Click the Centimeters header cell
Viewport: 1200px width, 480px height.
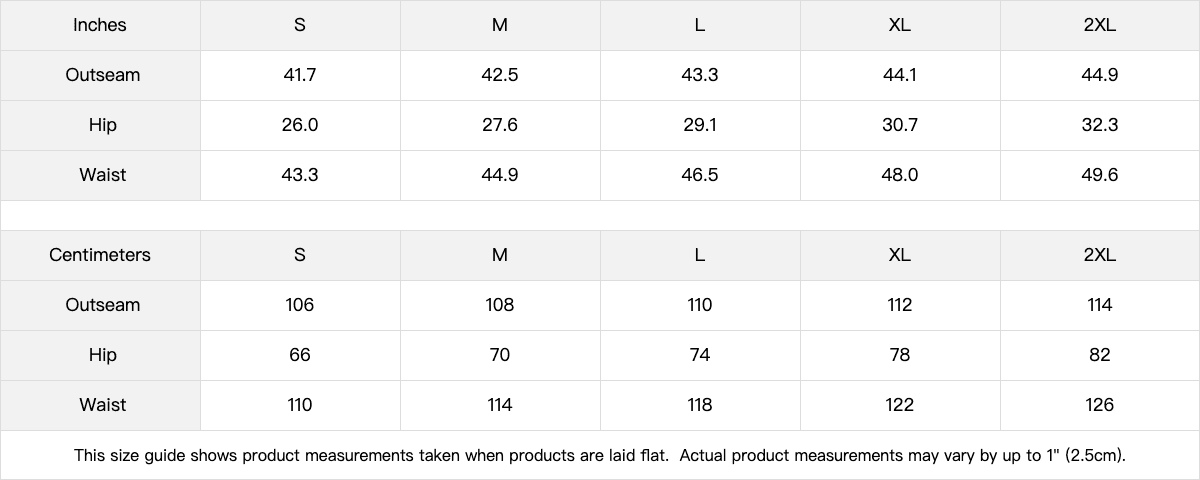[100, 255]
